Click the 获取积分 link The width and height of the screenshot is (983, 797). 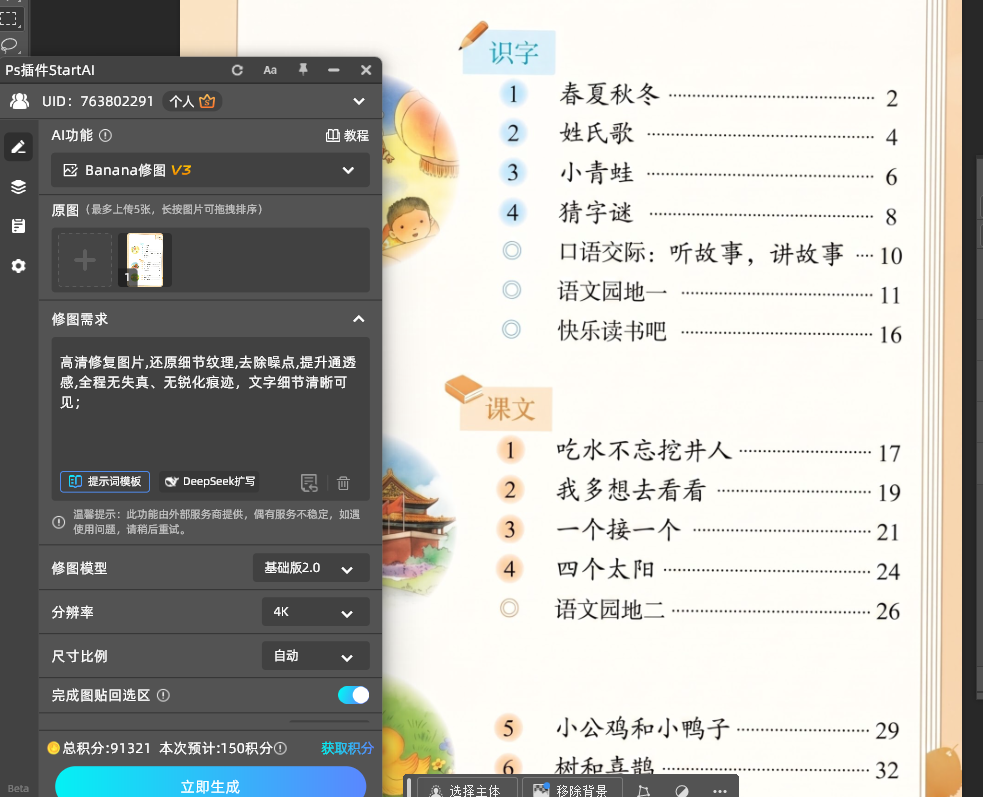pos(347,748)
